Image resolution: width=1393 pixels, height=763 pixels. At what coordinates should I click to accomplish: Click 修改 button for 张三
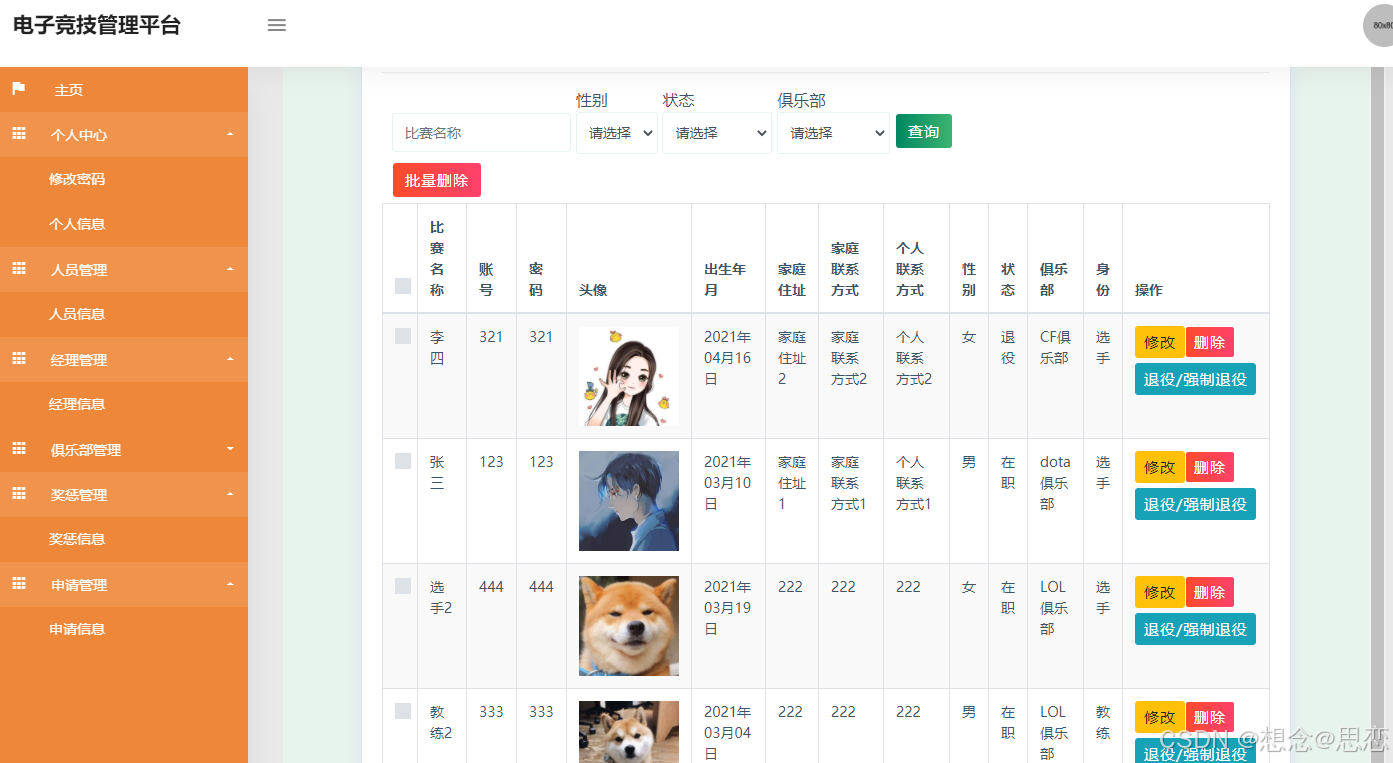coord(1160,467)
